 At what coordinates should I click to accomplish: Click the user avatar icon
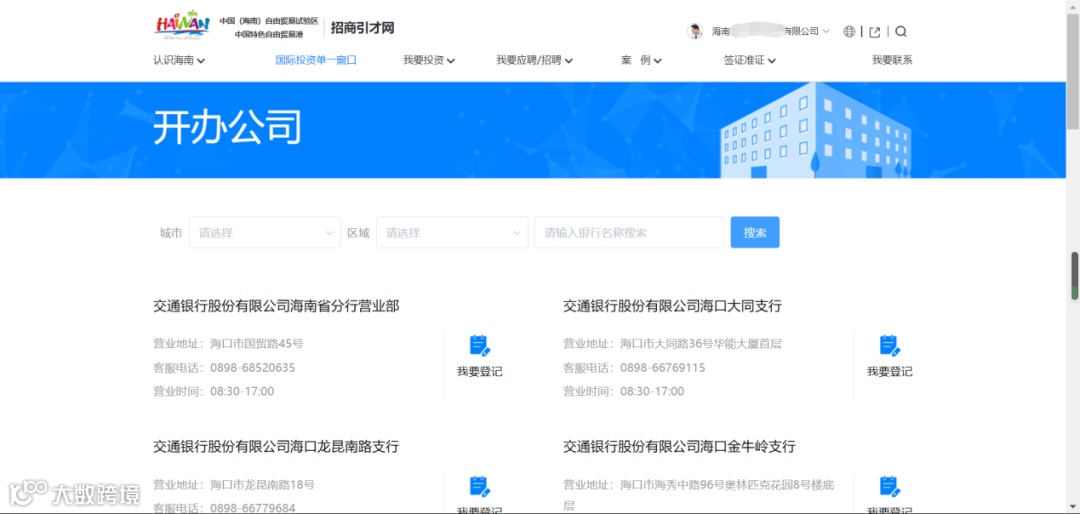695,32
